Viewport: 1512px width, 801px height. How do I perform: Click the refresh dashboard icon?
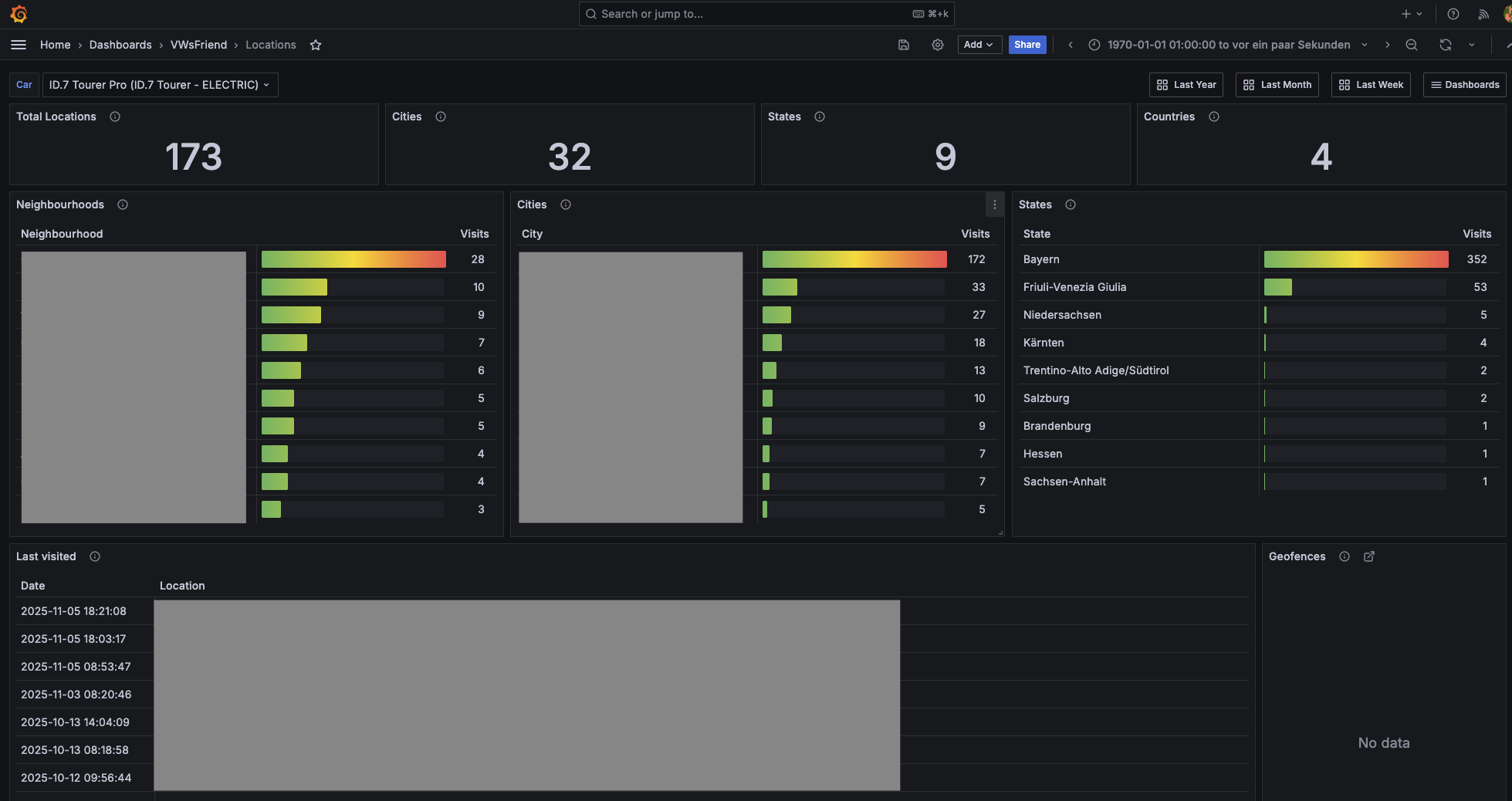[x=1446, y=45]
